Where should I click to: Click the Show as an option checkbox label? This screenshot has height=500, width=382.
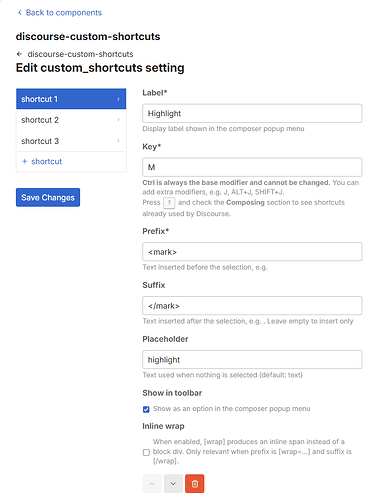232,409
